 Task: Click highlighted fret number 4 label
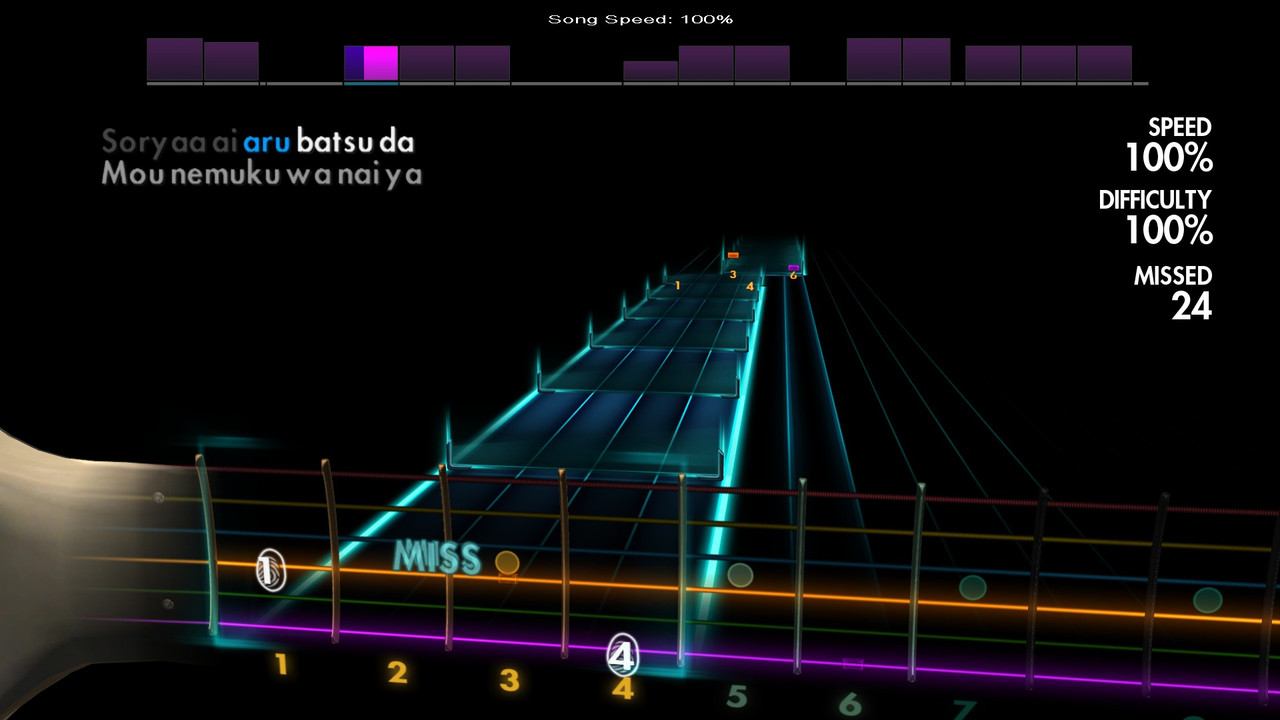622,688
